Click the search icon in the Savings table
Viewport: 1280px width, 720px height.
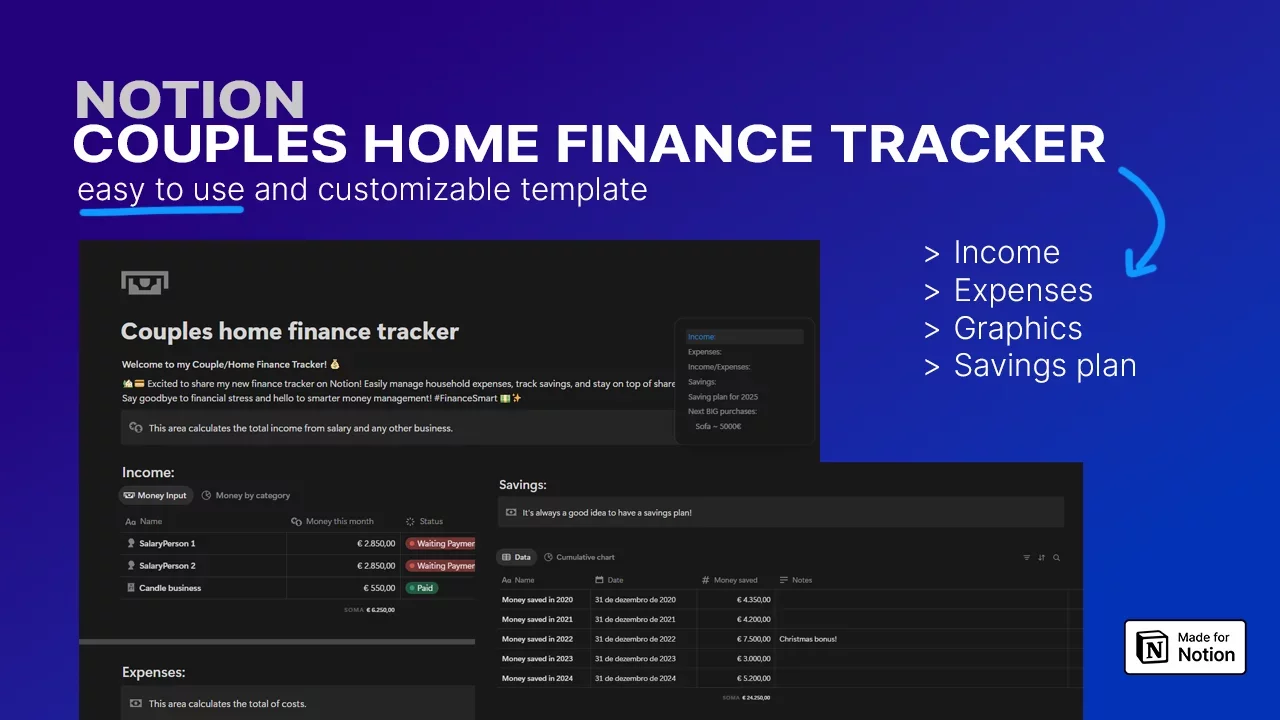(x=1056, y=558)
